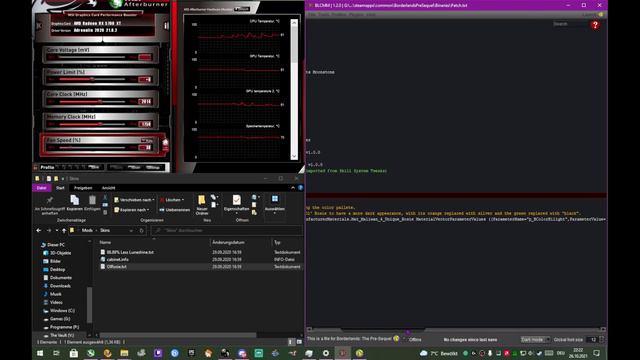Pin to quick access with An Schnellzugriff anheften
The height and width of the screenshot is (360, 640).
[x=50, y=205]
